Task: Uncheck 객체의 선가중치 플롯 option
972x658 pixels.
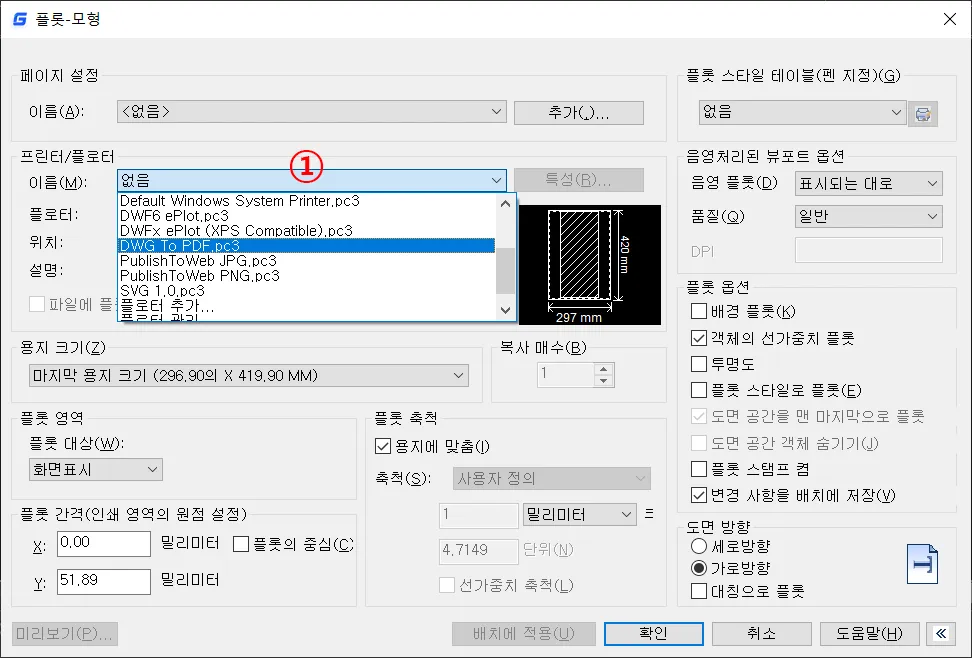Action: tap(699, 338)
